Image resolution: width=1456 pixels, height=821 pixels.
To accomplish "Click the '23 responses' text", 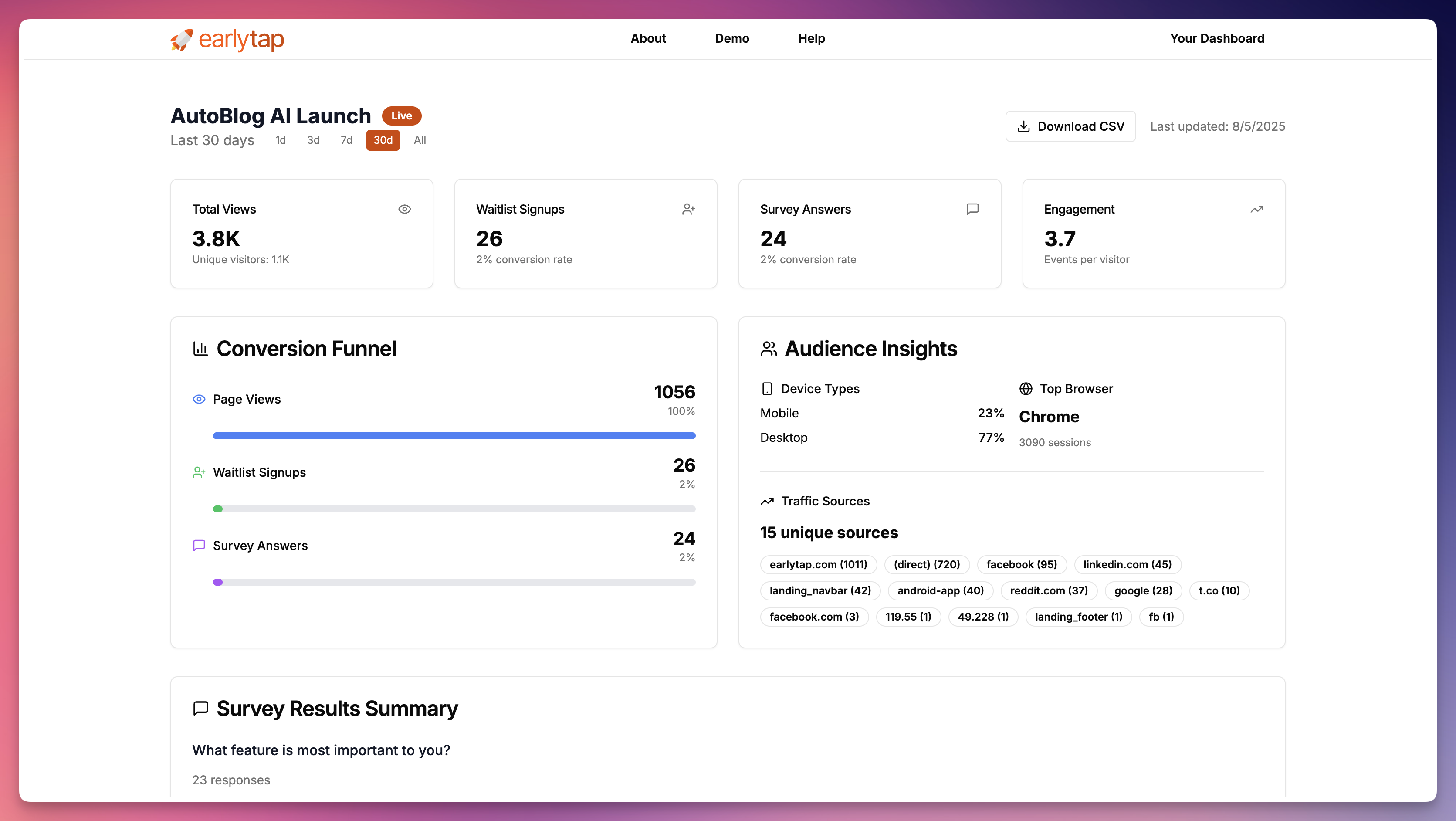I will (231, 780).
